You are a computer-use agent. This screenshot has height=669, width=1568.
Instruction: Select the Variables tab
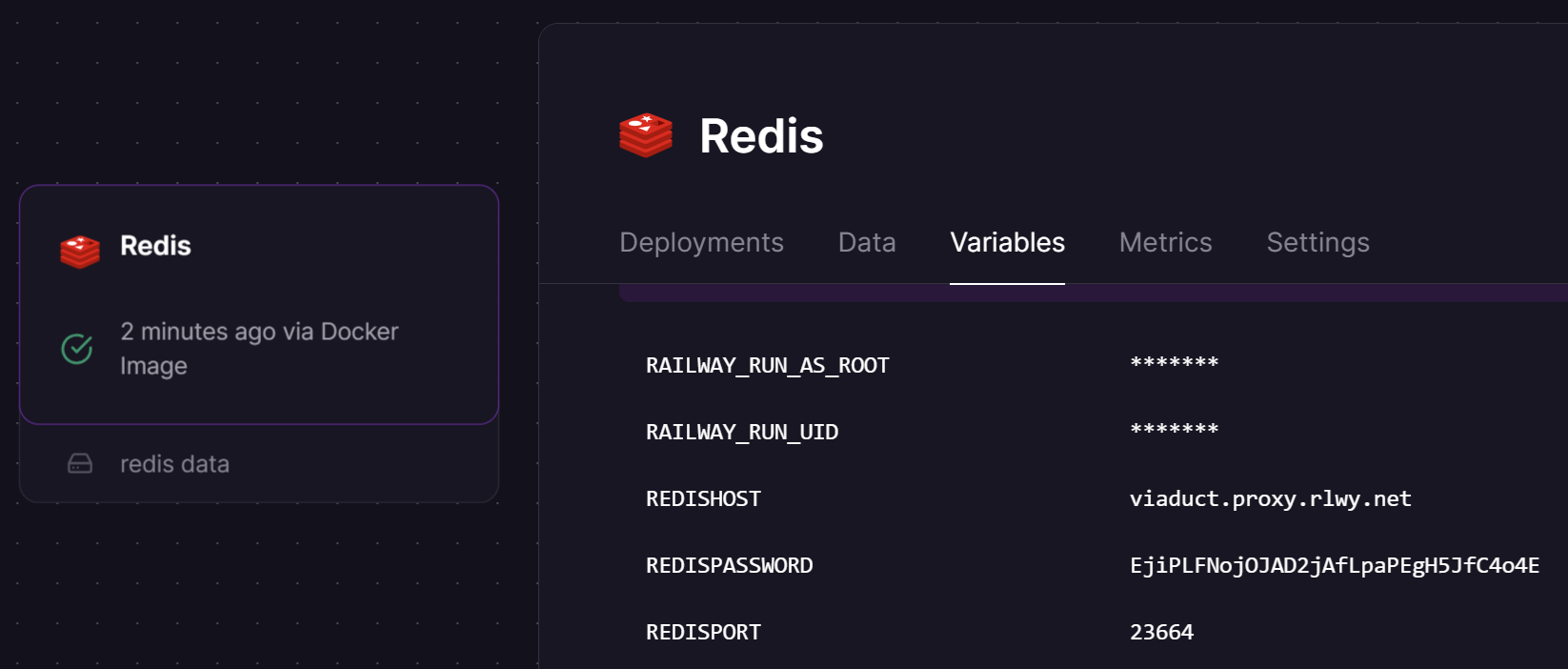coord(1007,242)
